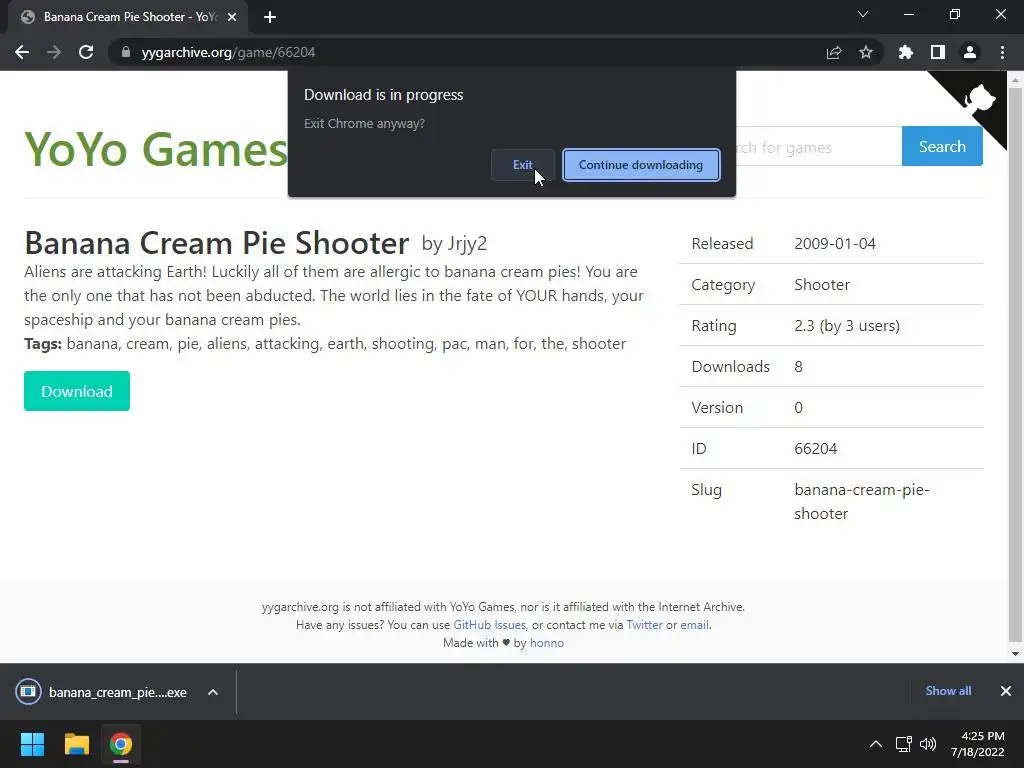Open the clock showing 4:25 PM
The height and width of the screenshot is (768, 1024).
point(978,744)
